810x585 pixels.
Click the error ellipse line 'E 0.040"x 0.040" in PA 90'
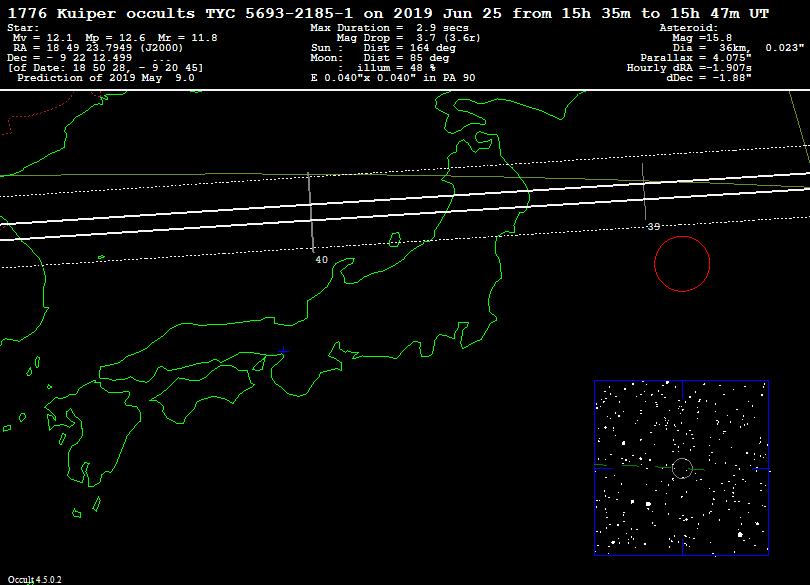[x=393, y=78]
